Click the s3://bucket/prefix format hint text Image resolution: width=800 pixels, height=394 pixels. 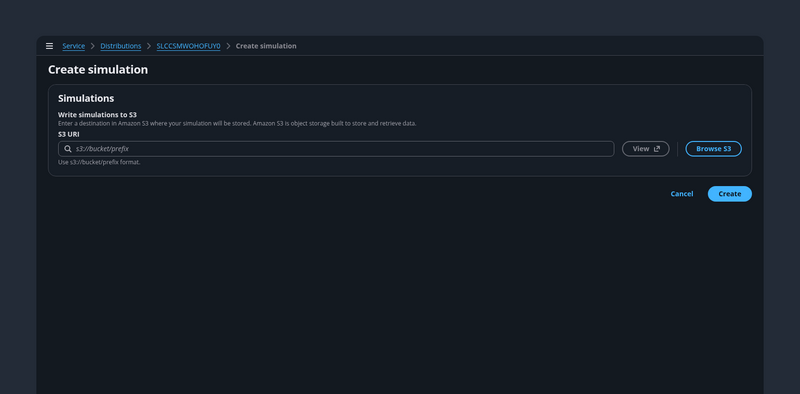[x=99, y=162]
